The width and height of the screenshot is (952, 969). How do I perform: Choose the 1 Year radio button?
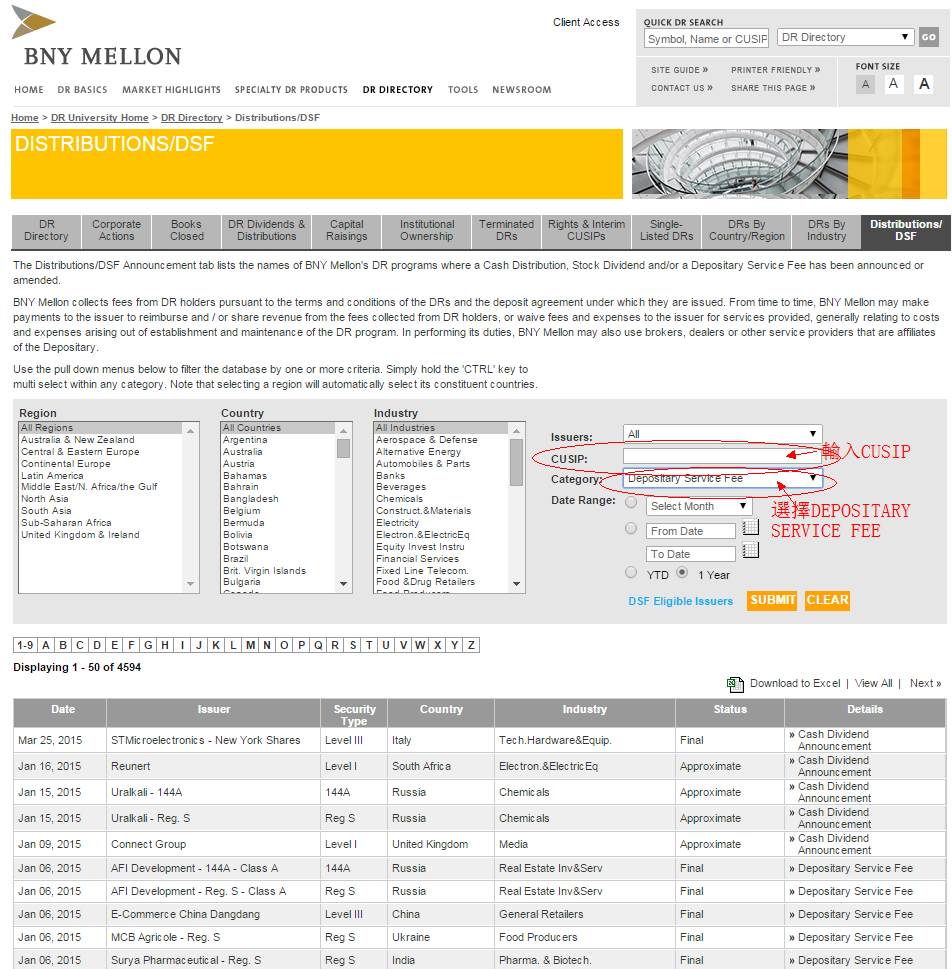pyautogui.click(x=682, y=572)
